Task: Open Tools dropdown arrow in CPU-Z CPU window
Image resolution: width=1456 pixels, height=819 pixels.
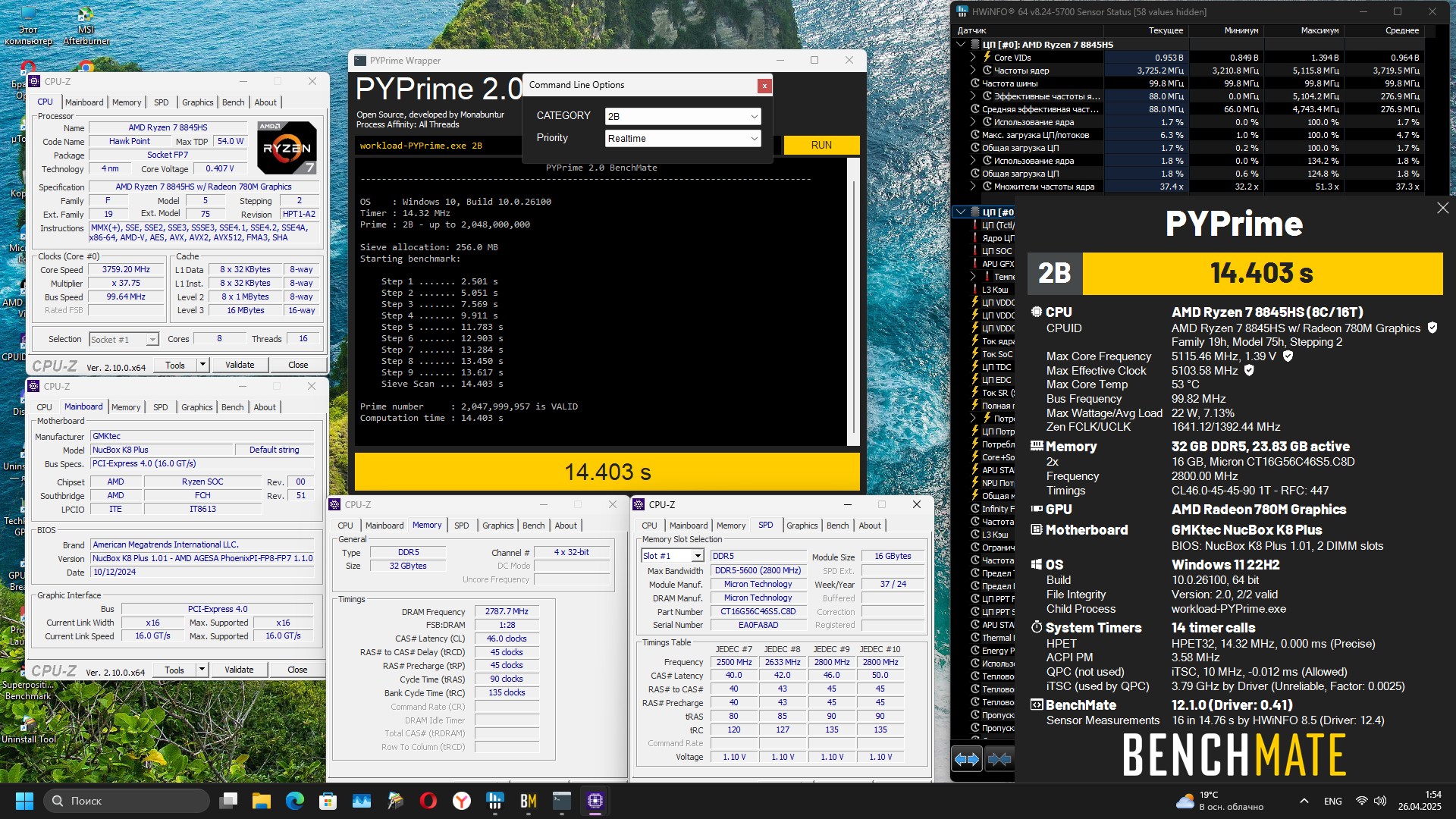Action: tap(202, 365)
